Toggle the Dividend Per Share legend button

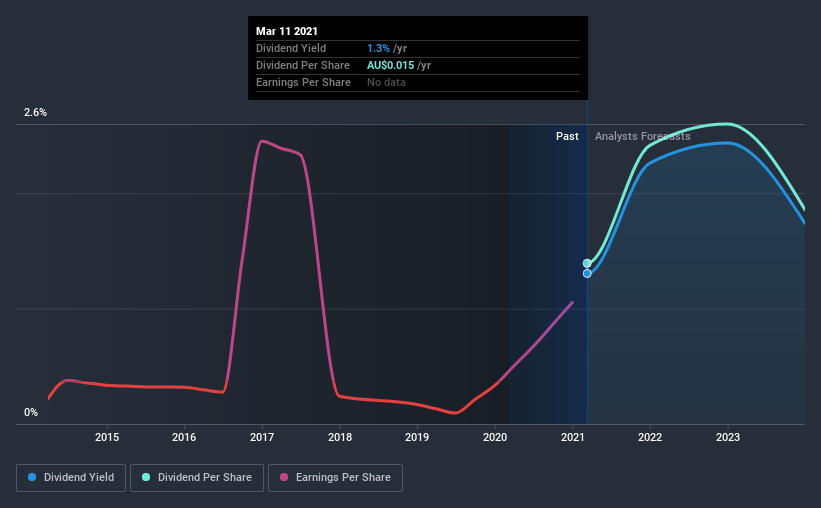coord(197,478)
